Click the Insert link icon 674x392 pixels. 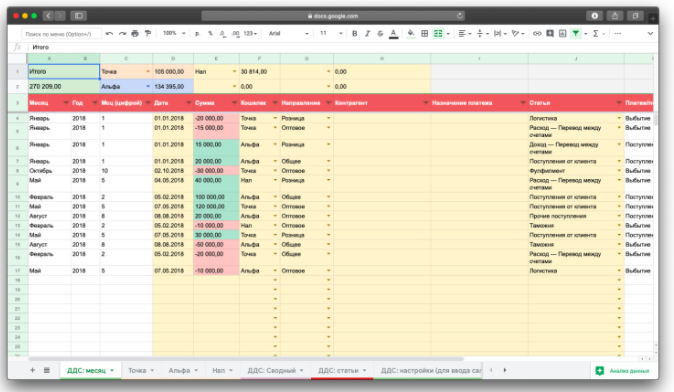click(x=537, y=34)
